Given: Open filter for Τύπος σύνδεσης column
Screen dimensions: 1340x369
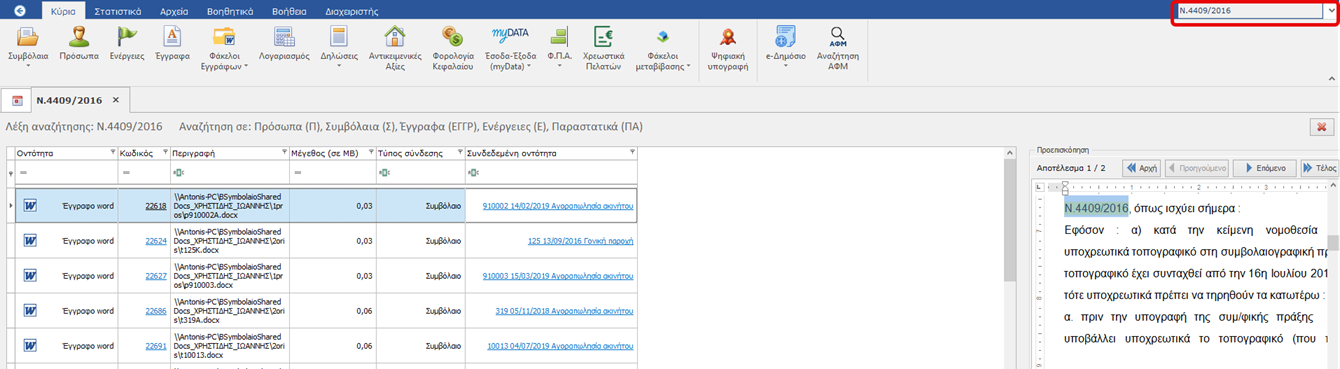Looking at the screenshot, I should pyautogui.click(x=459, y=153).
